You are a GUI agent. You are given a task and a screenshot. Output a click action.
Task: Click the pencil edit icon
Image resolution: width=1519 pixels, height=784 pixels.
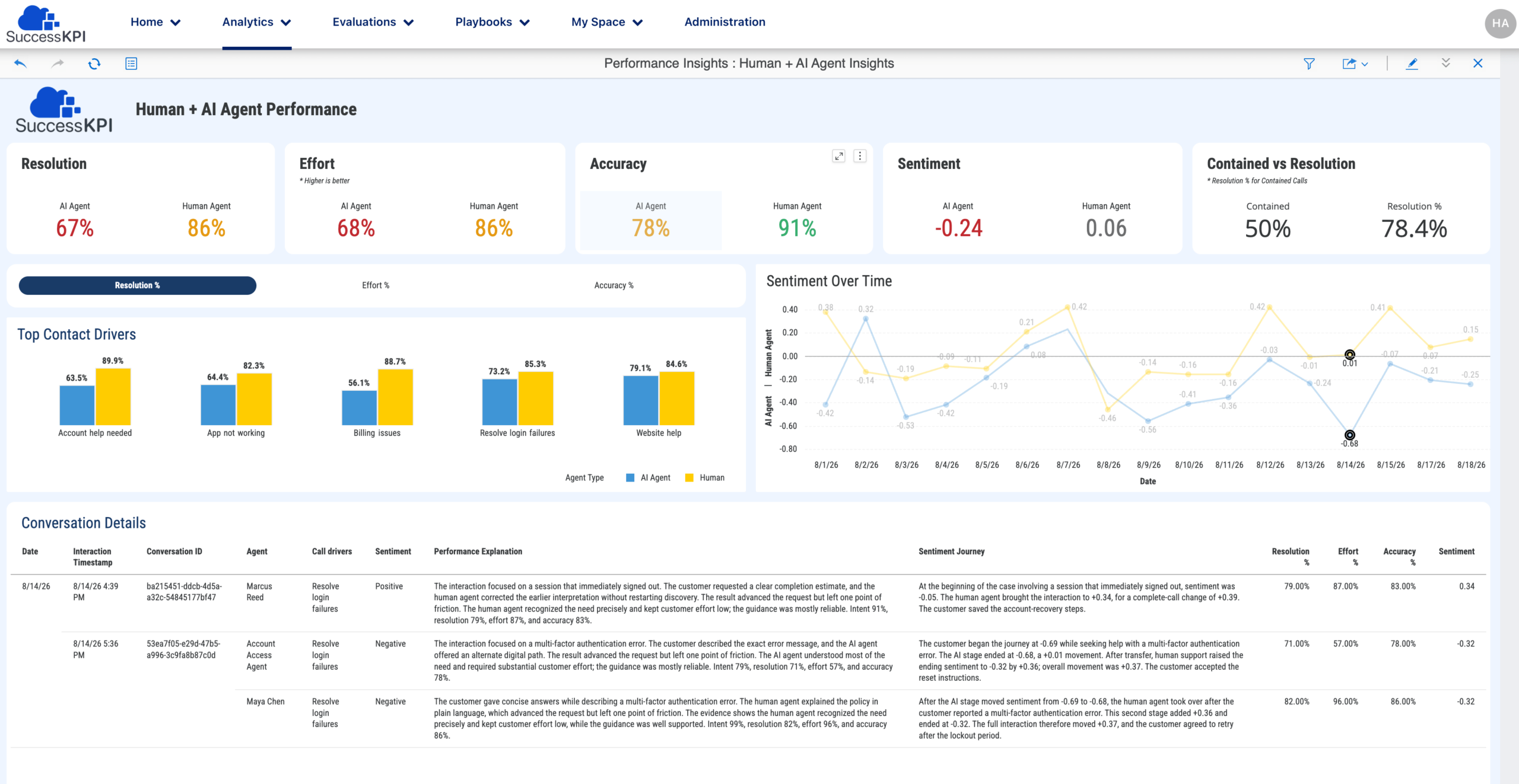tap(1412, 63)
